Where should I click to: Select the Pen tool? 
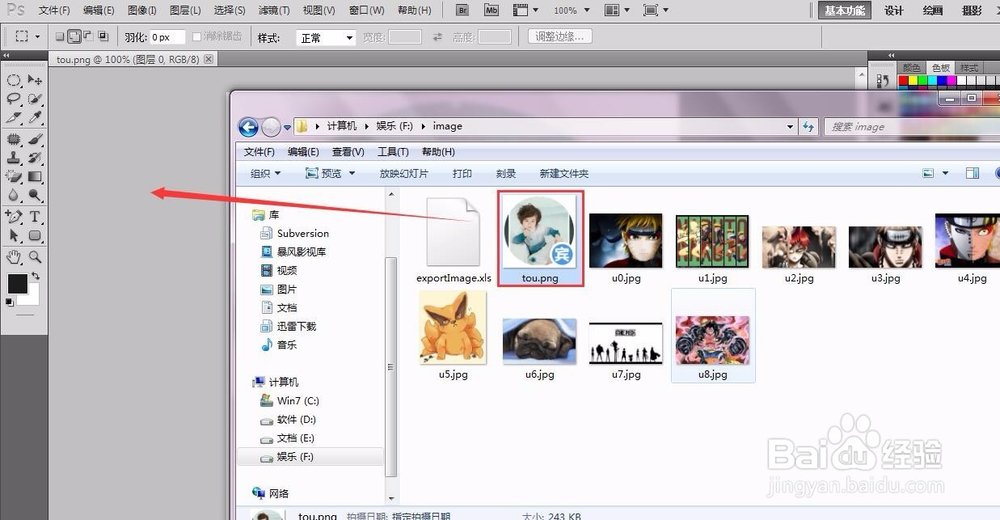[14, 217]
